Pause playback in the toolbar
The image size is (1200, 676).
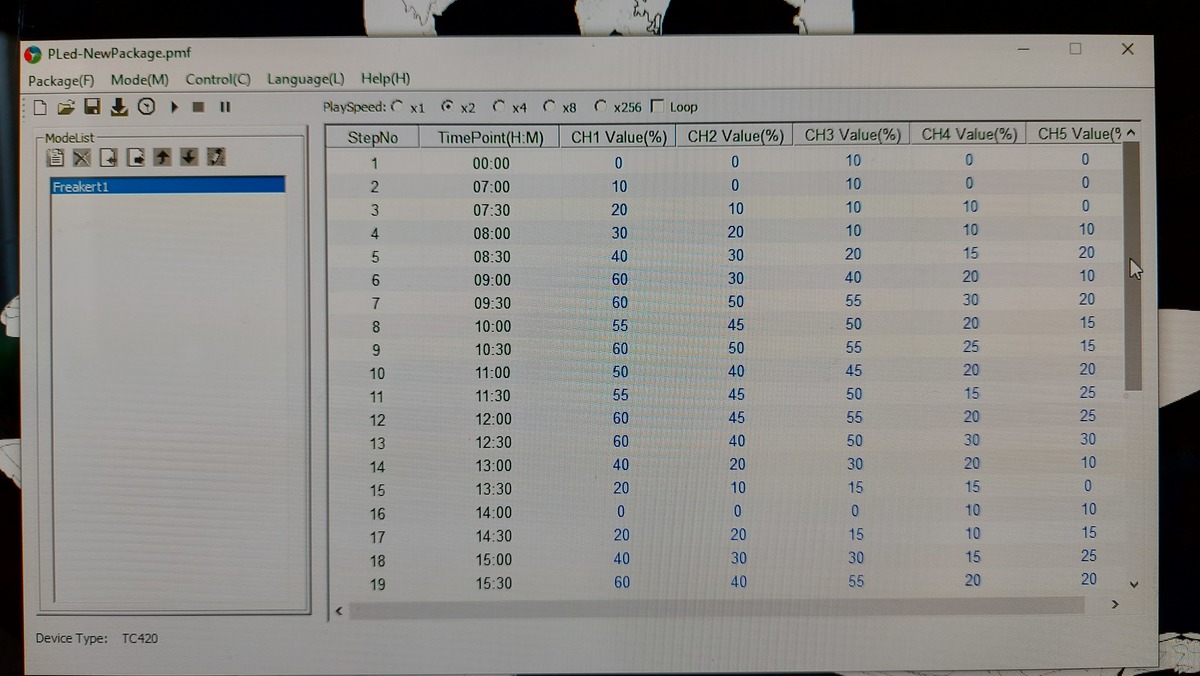225,107
